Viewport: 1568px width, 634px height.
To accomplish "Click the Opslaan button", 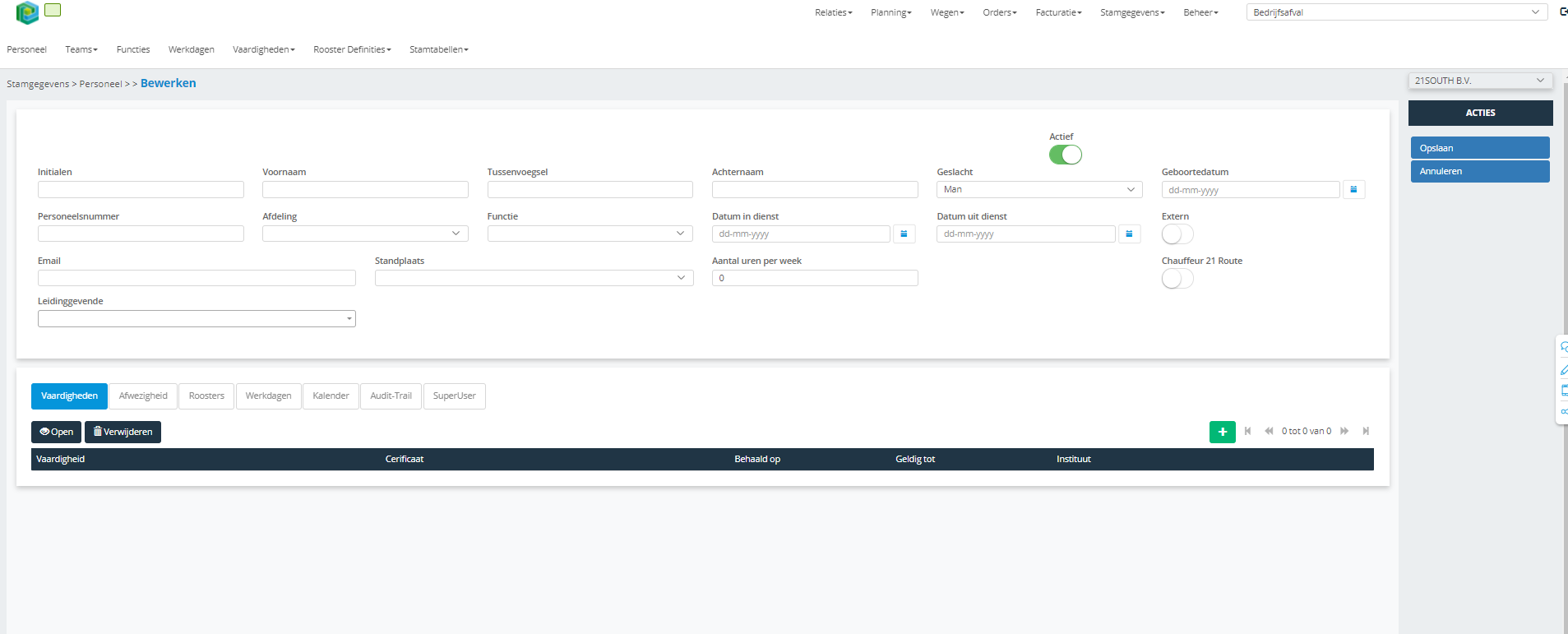I will pyautogui.click(x=1480, y=148).
